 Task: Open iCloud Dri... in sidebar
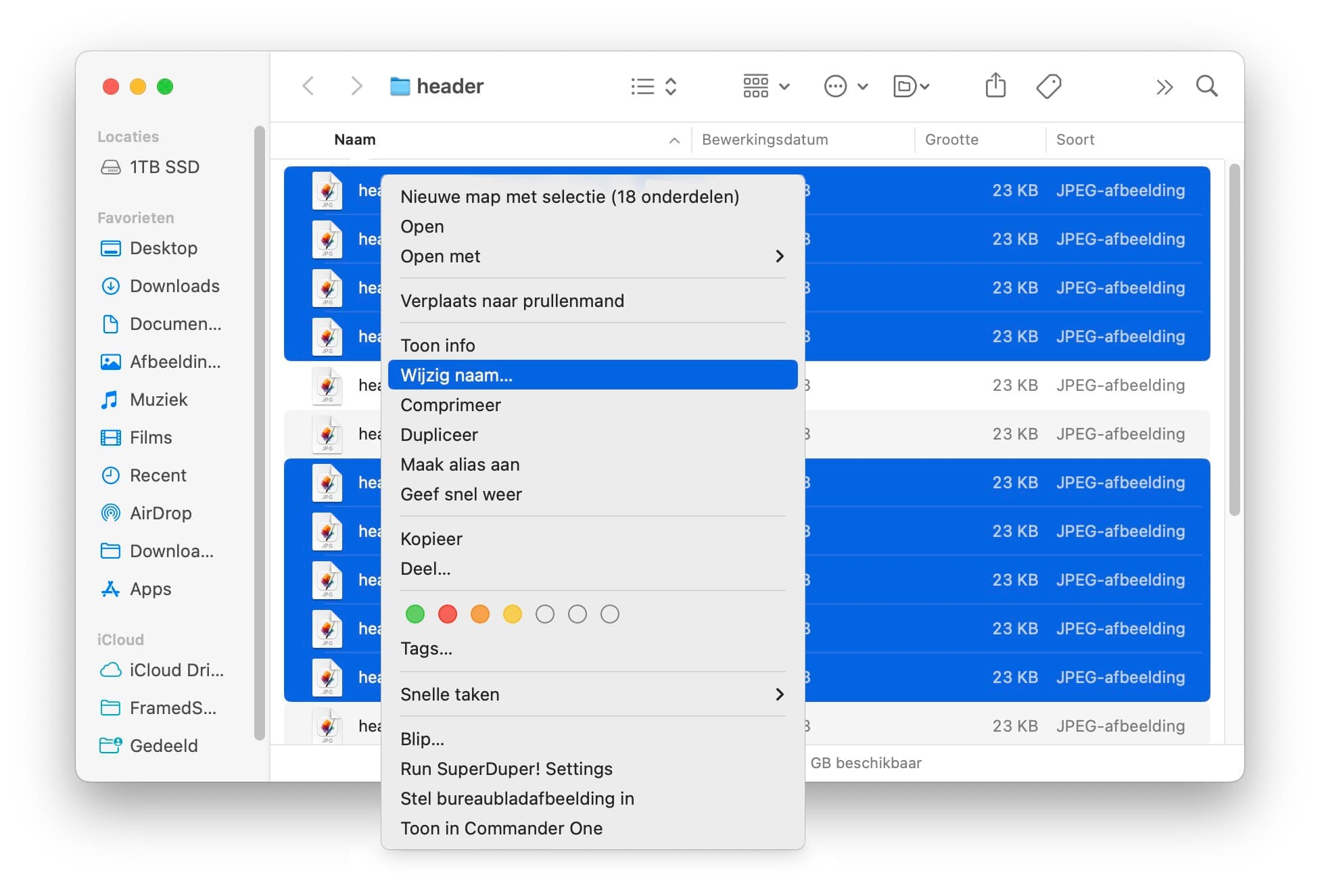tap(163, 670)
